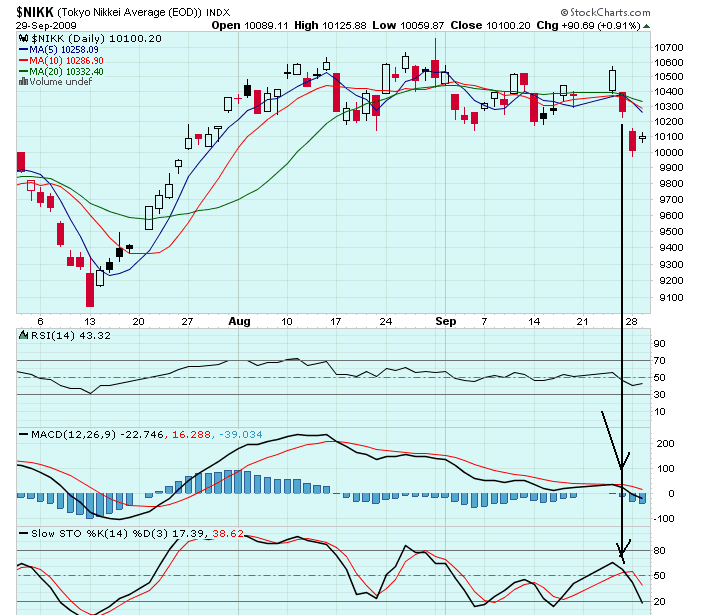Click the black Slow STO legend dash marker

pos(24,534)
